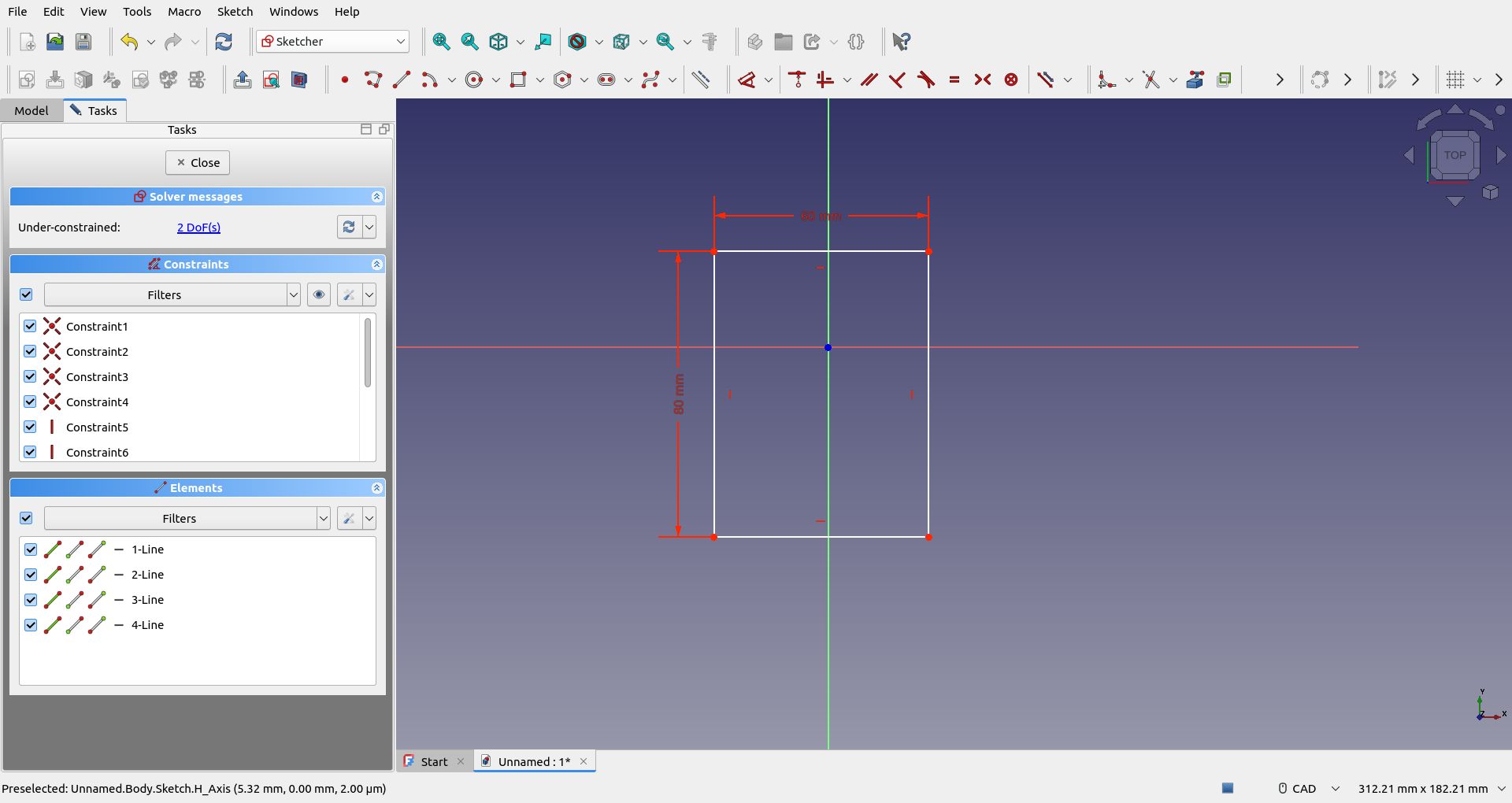Toggle the Elements filter checkbox
Viewport: 1512px width, 803px height.
click(26, 518)
